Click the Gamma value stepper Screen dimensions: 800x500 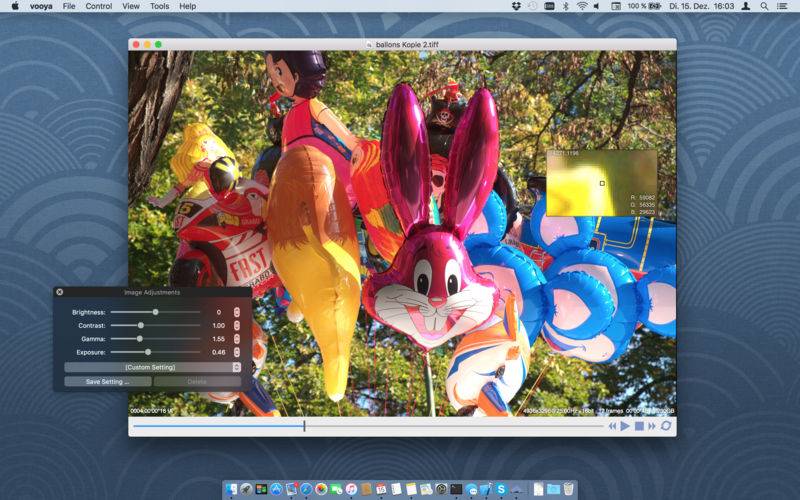(237, 339)
